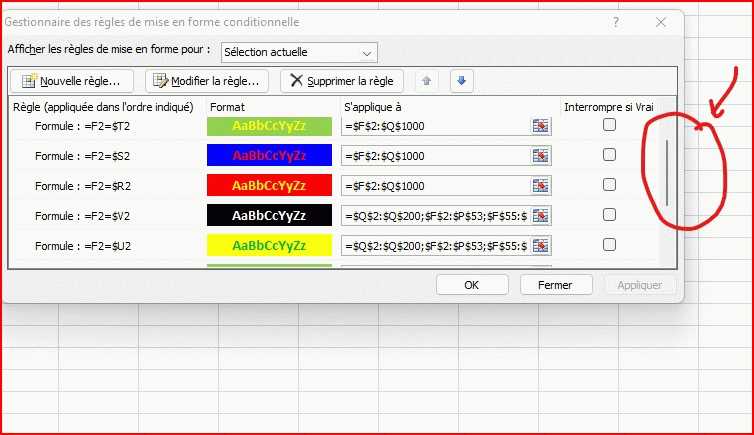Open the Sélection actuelle dropdown

(299, 52)
